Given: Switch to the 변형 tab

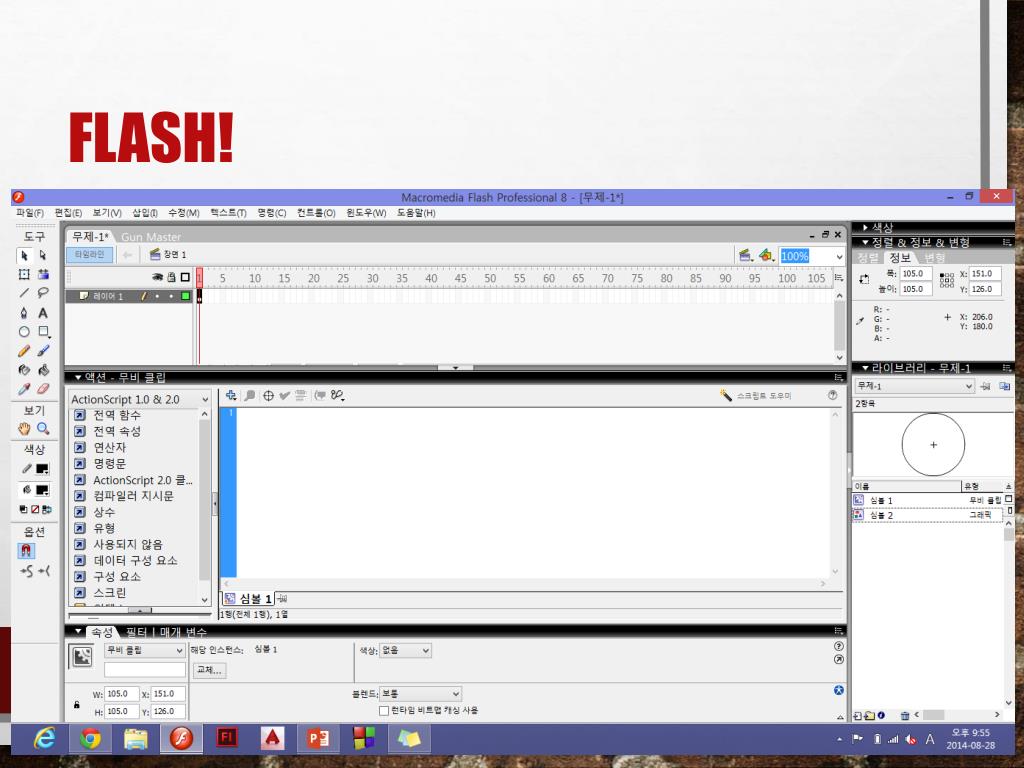Looking at the screenshot, I should tap(935, 258).
